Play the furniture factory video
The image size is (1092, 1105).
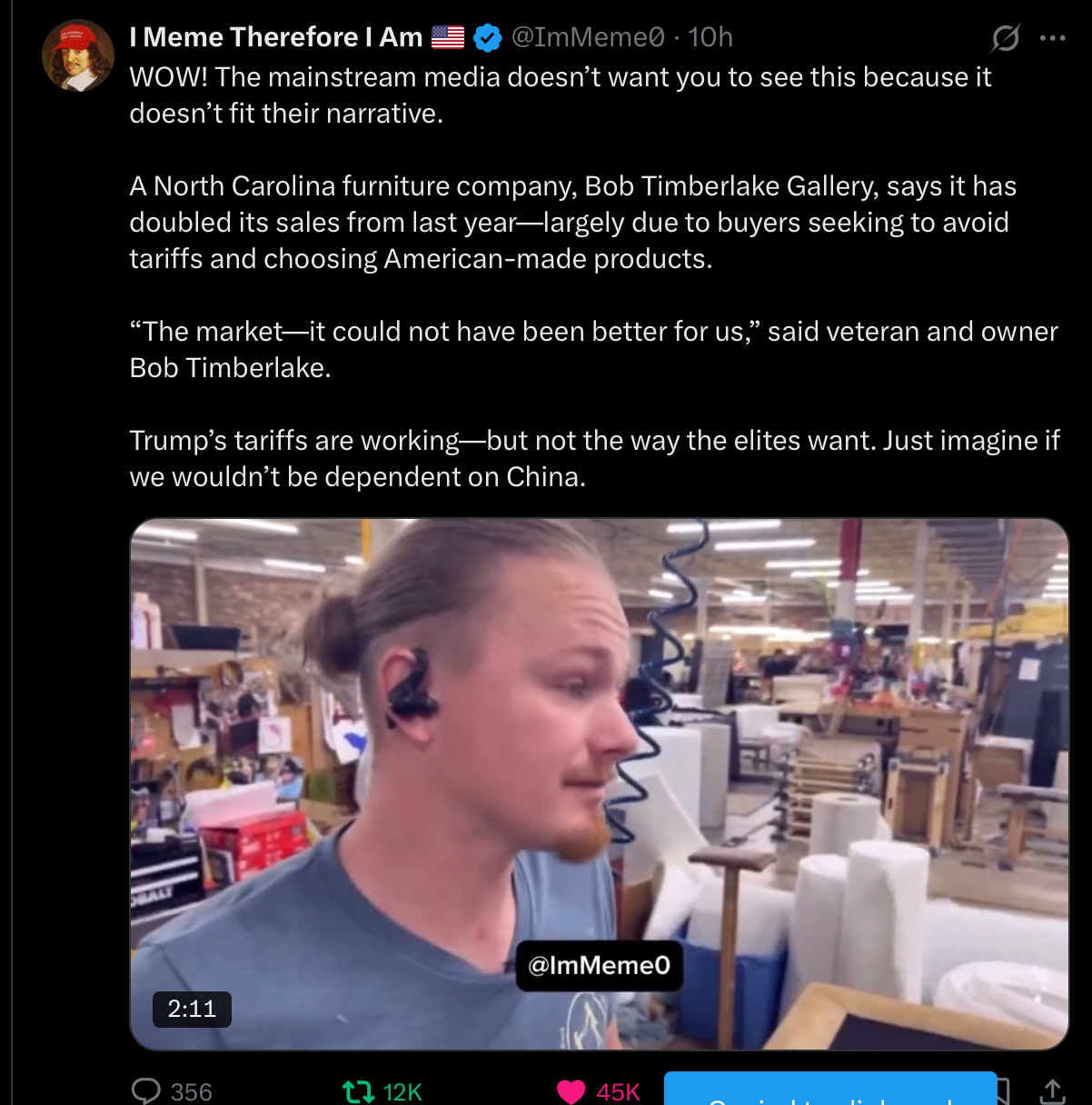coord(600,784)
